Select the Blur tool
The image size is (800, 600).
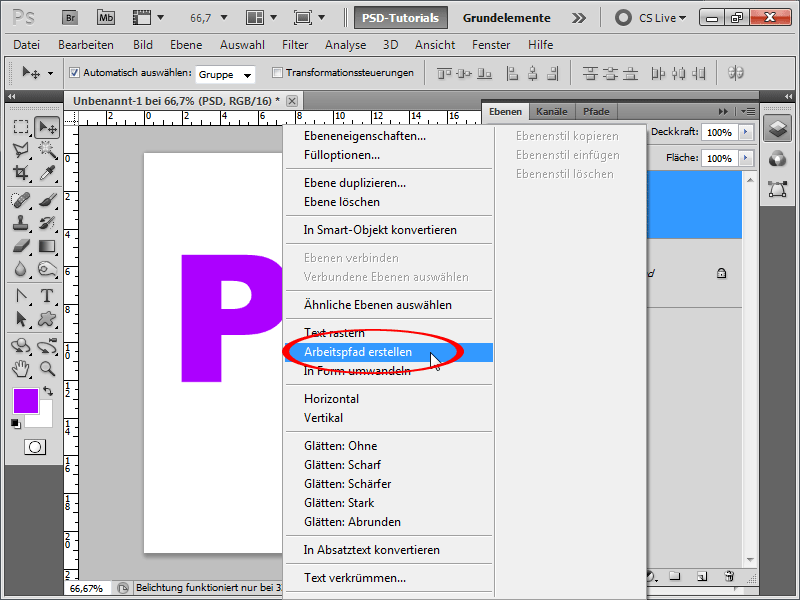[21, 269]
